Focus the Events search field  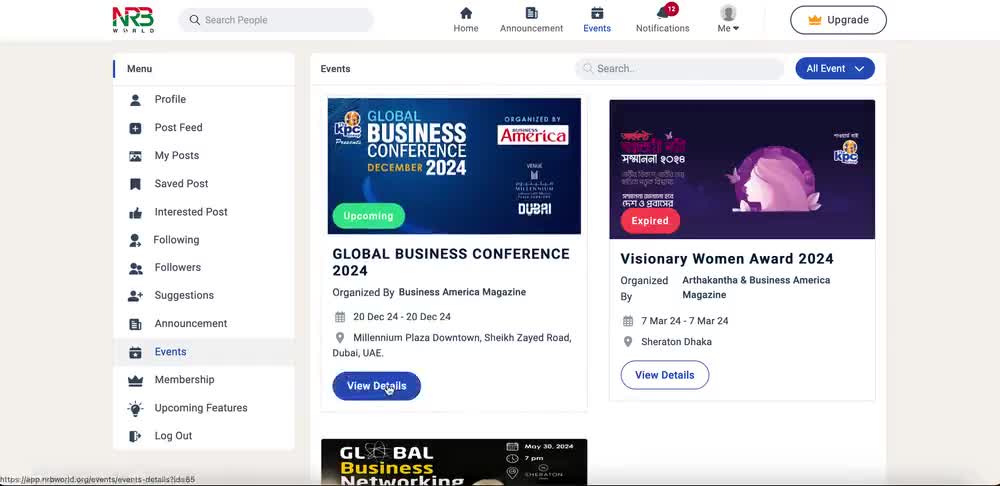point(679,68)
